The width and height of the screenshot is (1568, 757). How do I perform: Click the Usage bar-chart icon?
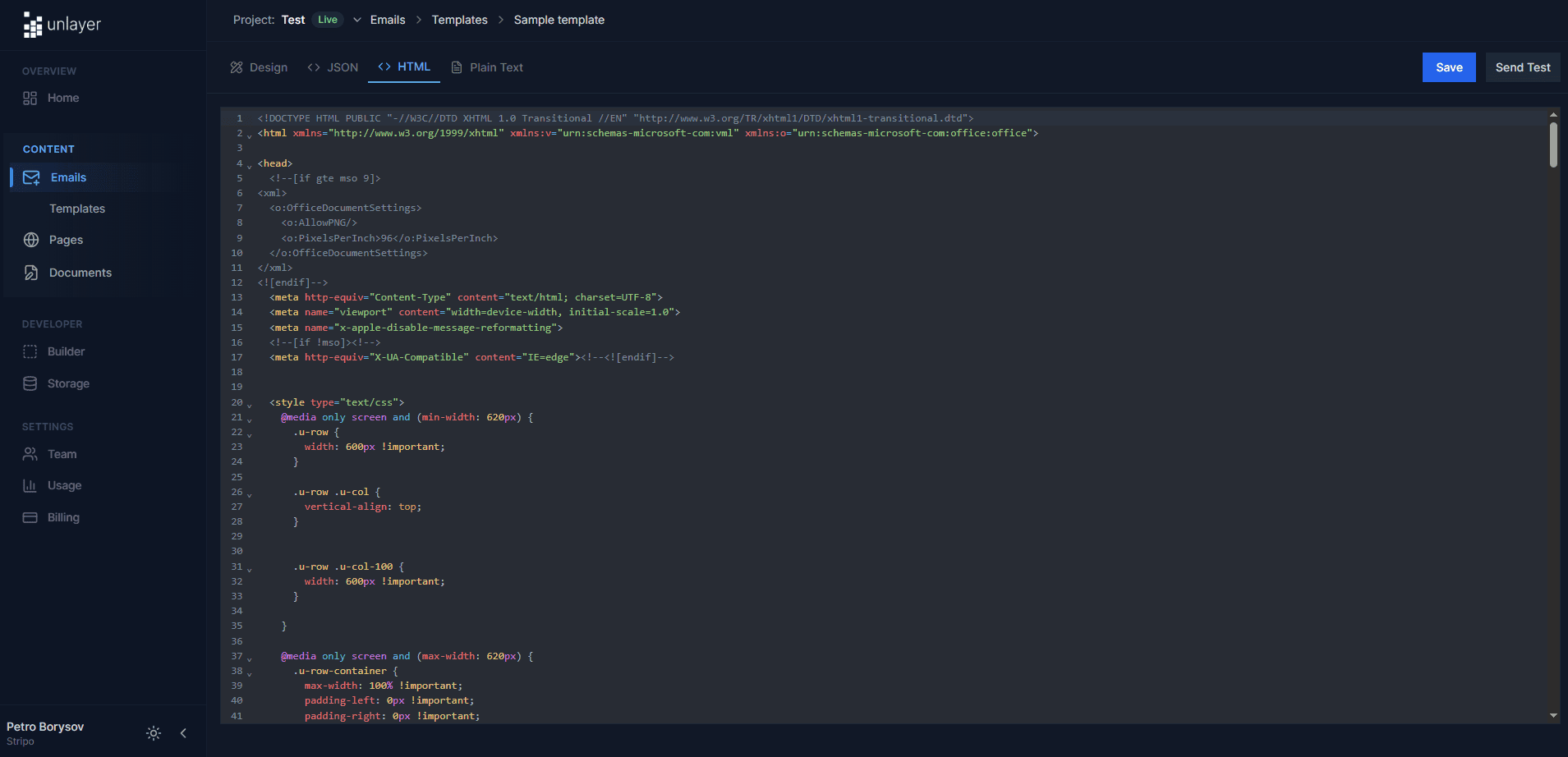click(30, 485)
